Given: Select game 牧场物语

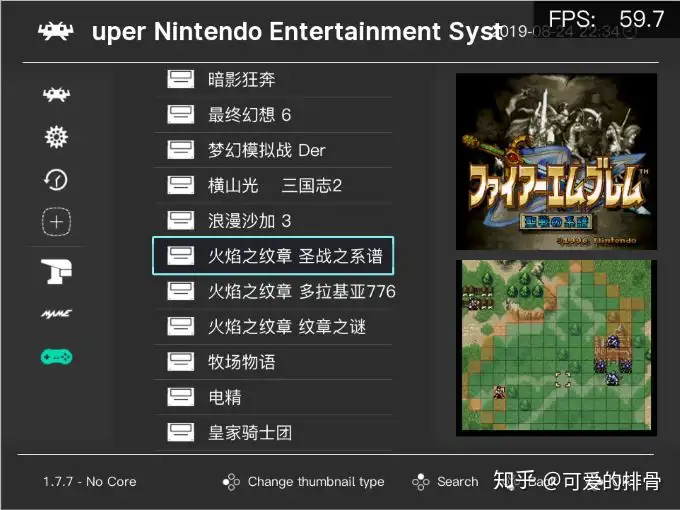Looking at the screenshot, I should pyautogui.click(x=273, y=362).
